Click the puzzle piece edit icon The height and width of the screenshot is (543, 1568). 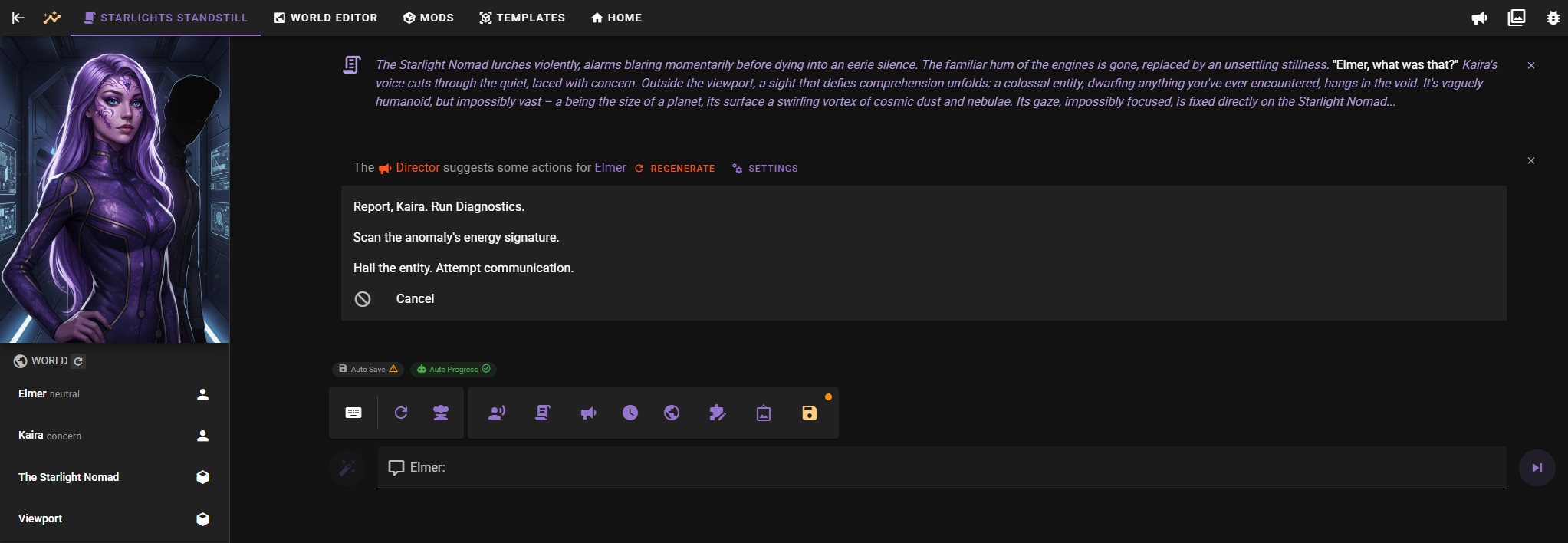click(x=717, y=413)
